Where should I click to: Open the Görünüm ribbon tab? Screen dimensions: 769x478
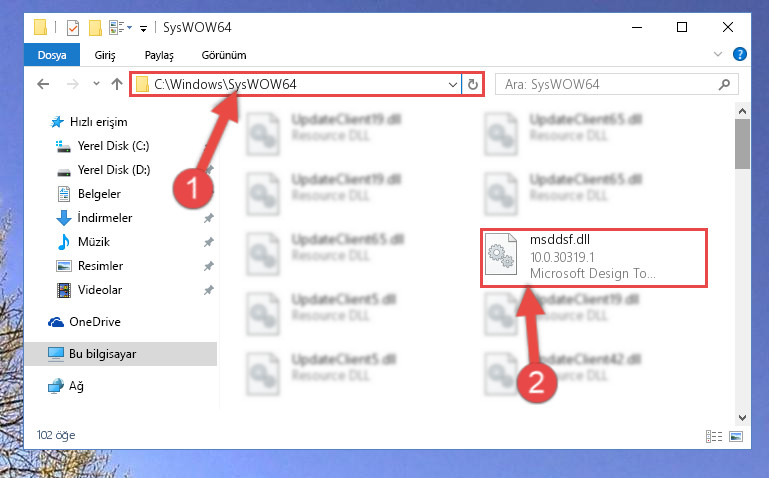[224, 55]
